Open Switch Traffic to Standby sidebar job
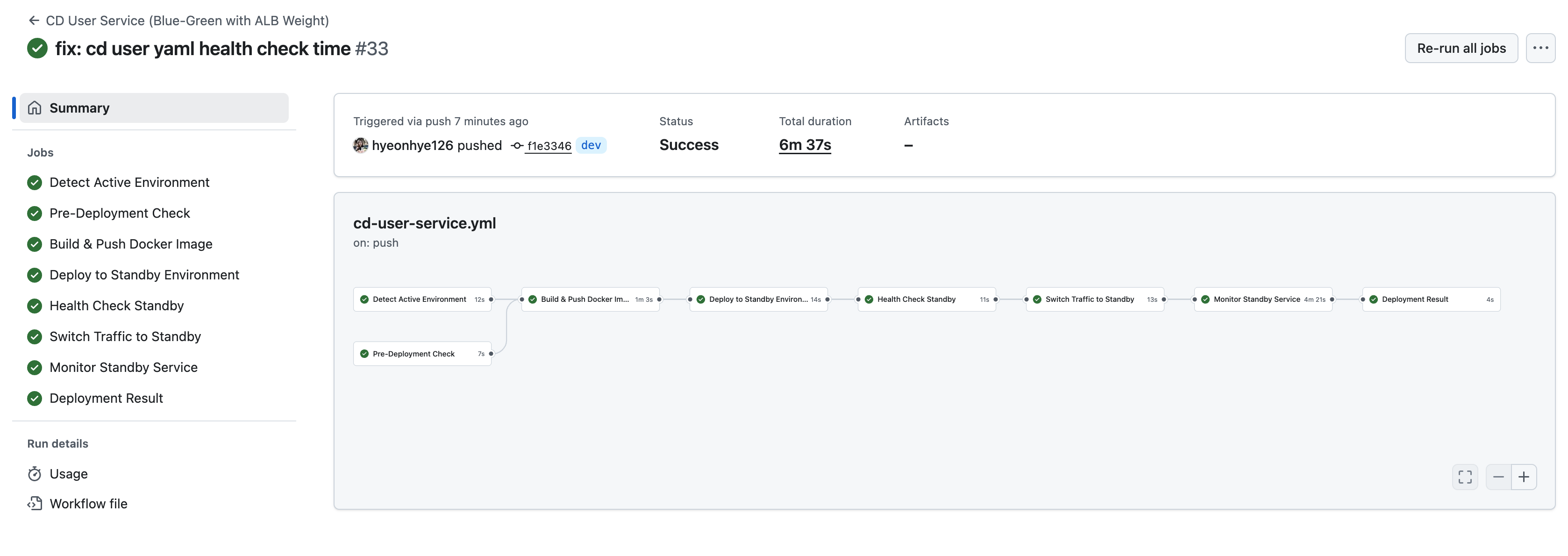 (125, 336)
